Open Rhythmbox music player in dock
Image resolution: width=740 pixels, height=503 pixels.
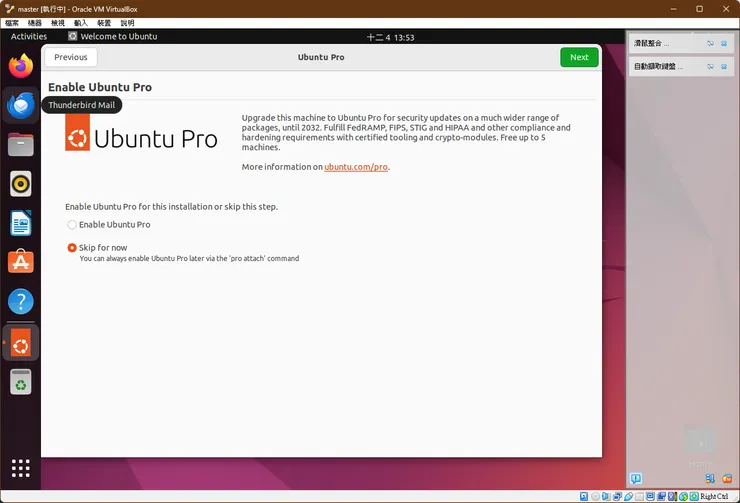tap(21, 184)
